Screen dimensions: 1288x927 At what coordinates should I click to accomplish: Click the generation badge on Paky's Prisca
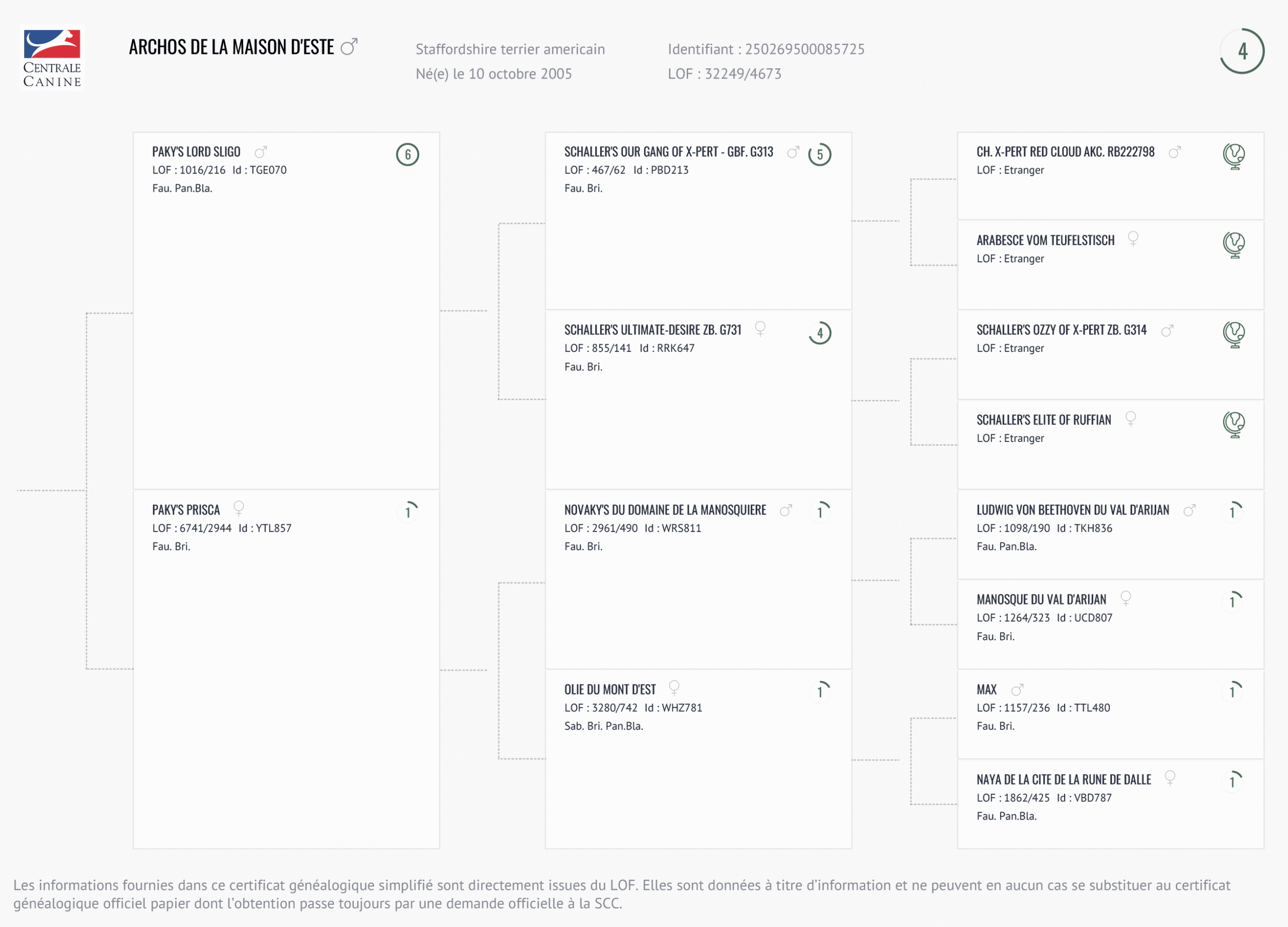pyautogui.click(x=407, y=512)
